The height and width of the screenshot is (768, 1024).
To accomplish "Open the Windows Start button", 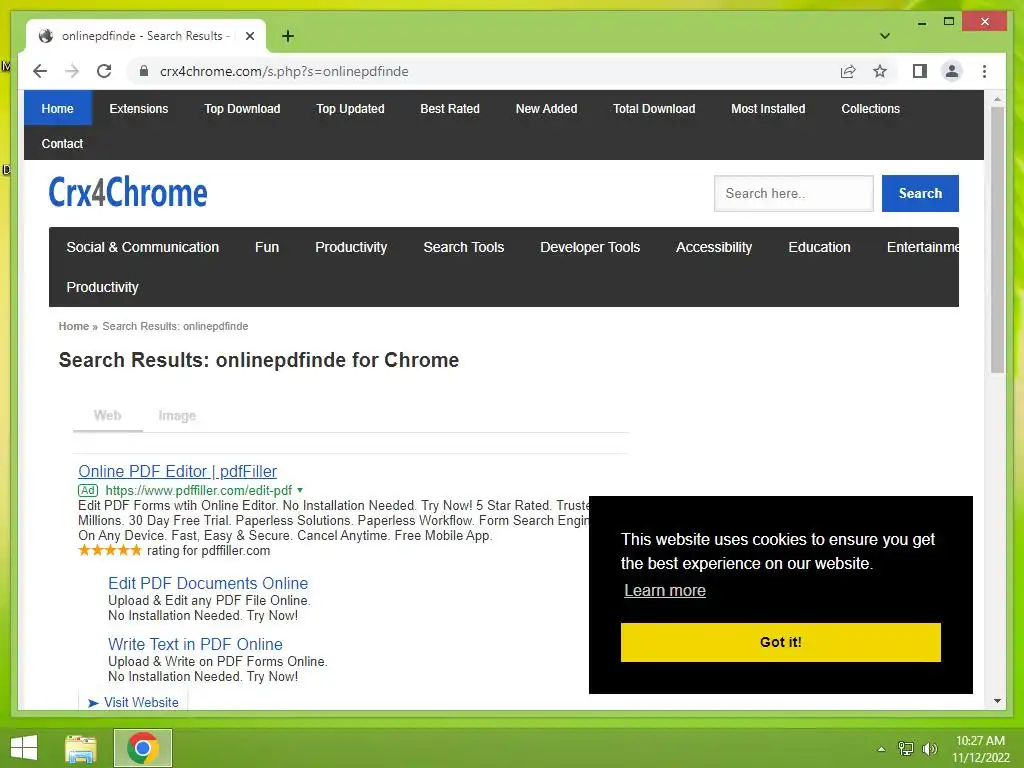I will [x=24, y=748].
